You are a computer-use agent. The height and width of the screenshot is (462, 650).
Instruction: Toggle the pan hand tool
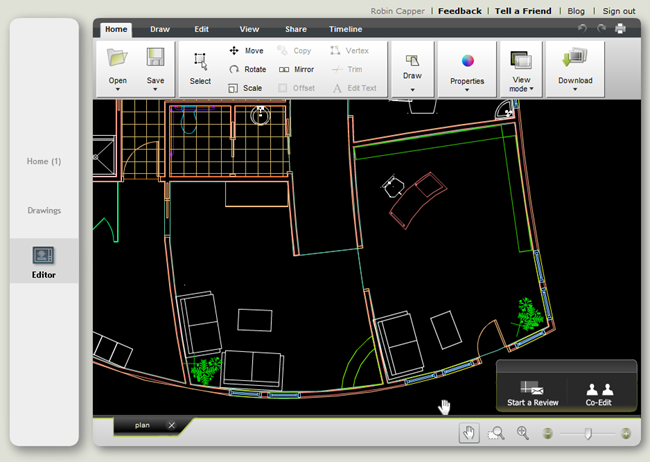click(468, 433)
